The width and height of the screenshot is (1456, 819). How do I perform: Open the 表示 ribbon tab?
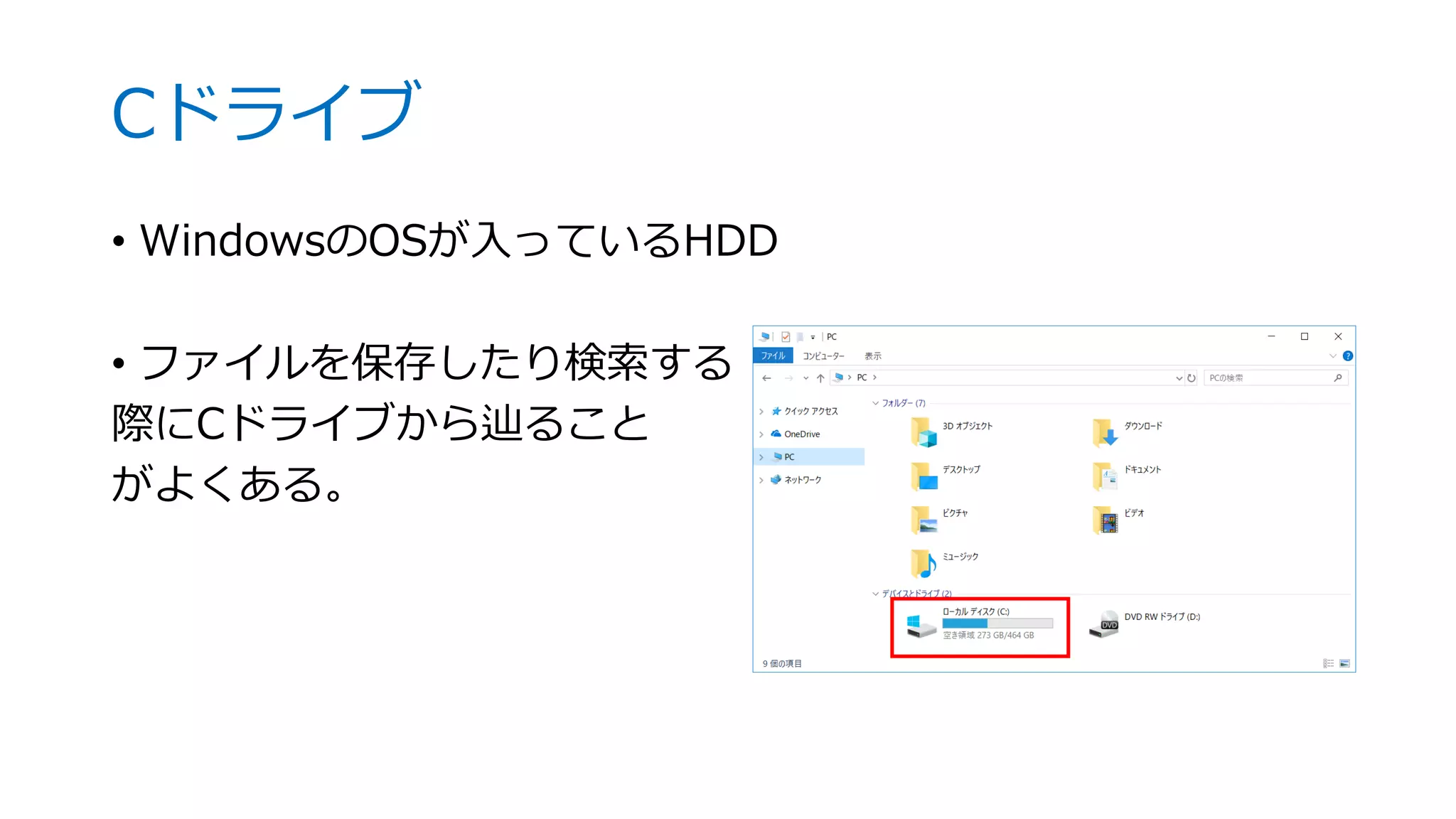pyautogui.click(x=872, y=356)
